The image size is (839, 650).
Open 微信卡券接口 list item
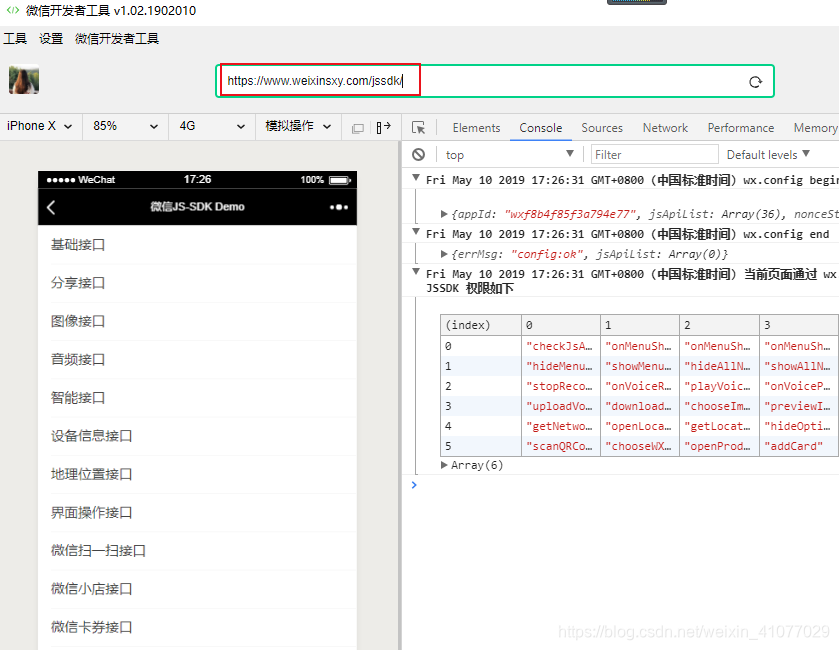click(197, 627)
